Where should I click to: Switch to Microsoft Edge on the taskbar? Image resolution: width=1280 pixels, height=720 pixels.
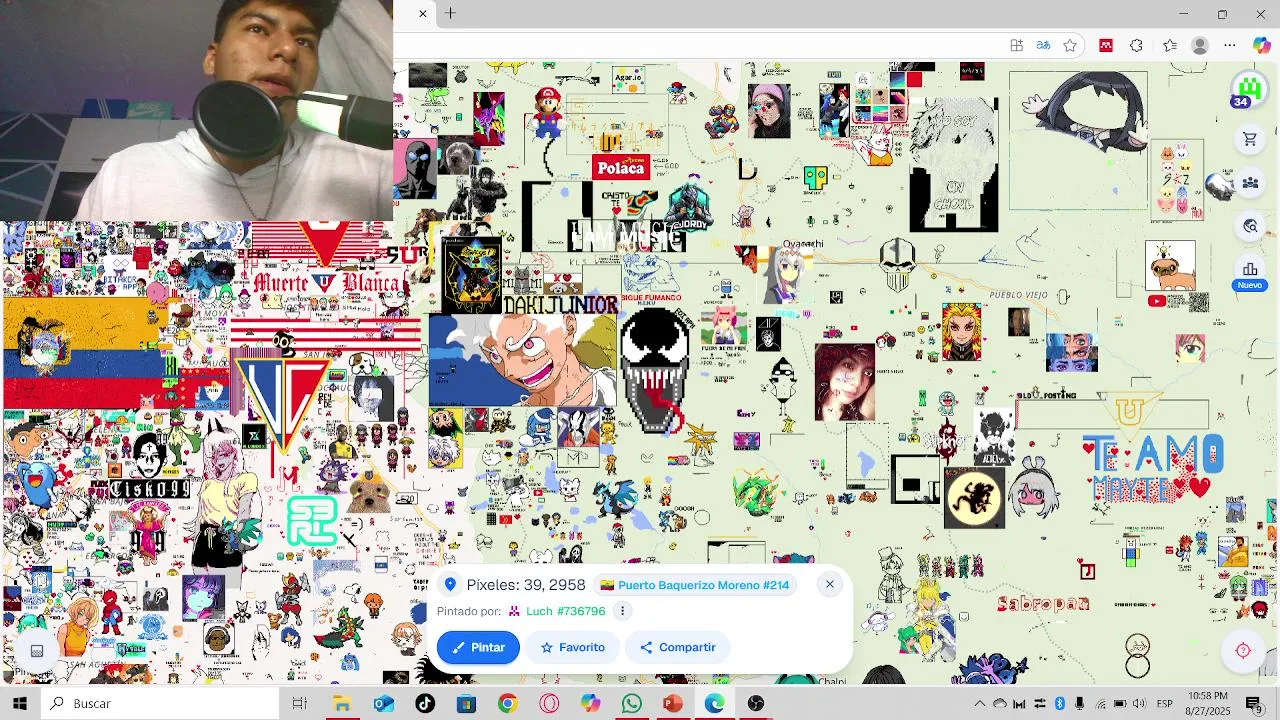tap(714, 703)
